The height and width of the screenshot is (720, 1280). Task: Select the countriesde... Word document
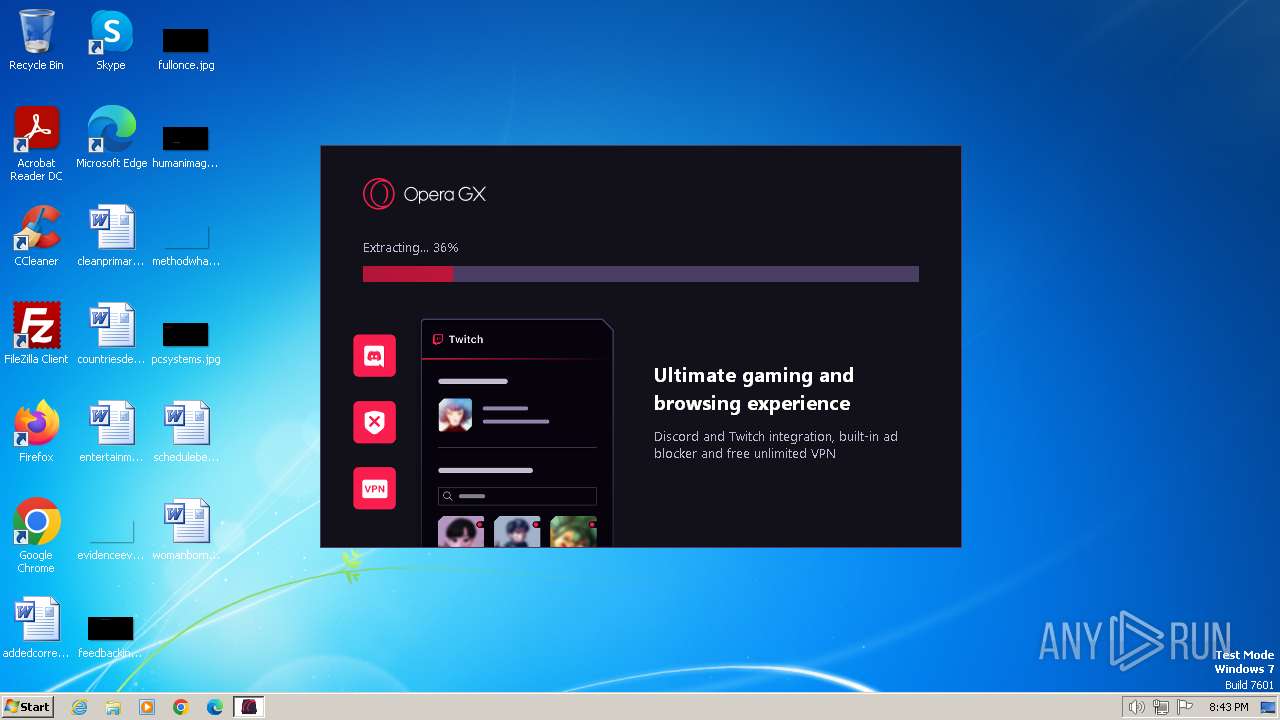click(111, 333)
